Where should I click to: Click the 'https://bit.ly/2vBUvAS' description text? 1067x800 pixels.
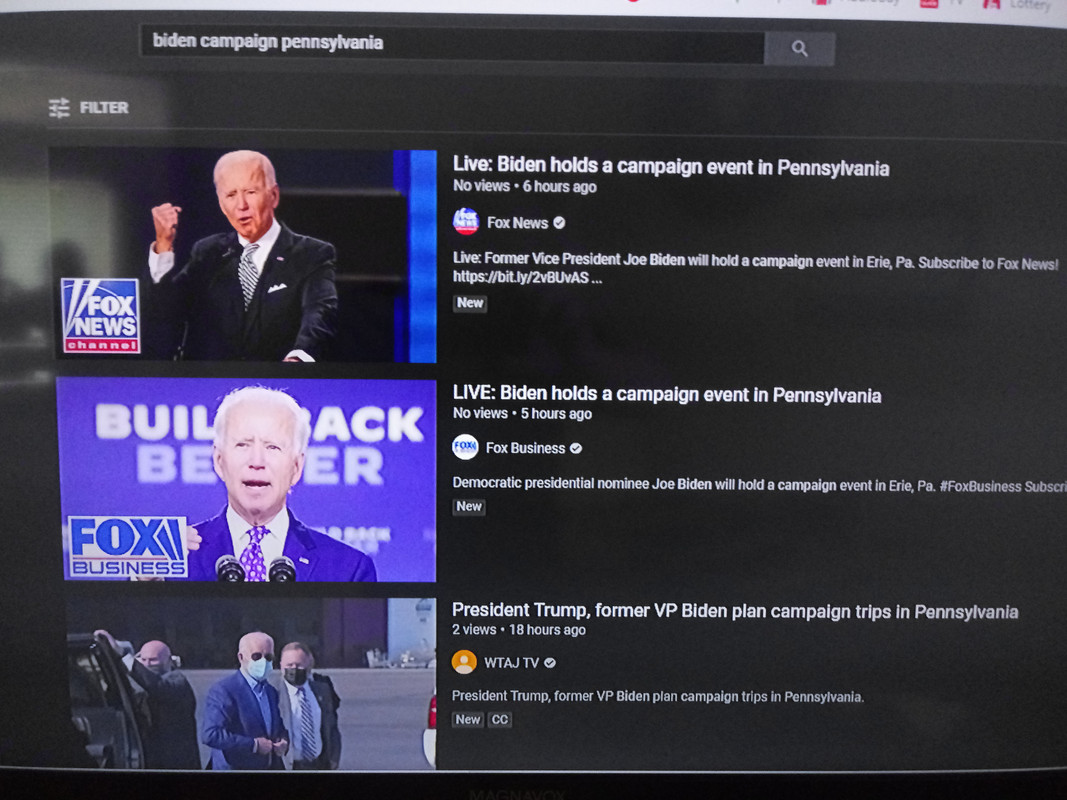pos(527,277)
